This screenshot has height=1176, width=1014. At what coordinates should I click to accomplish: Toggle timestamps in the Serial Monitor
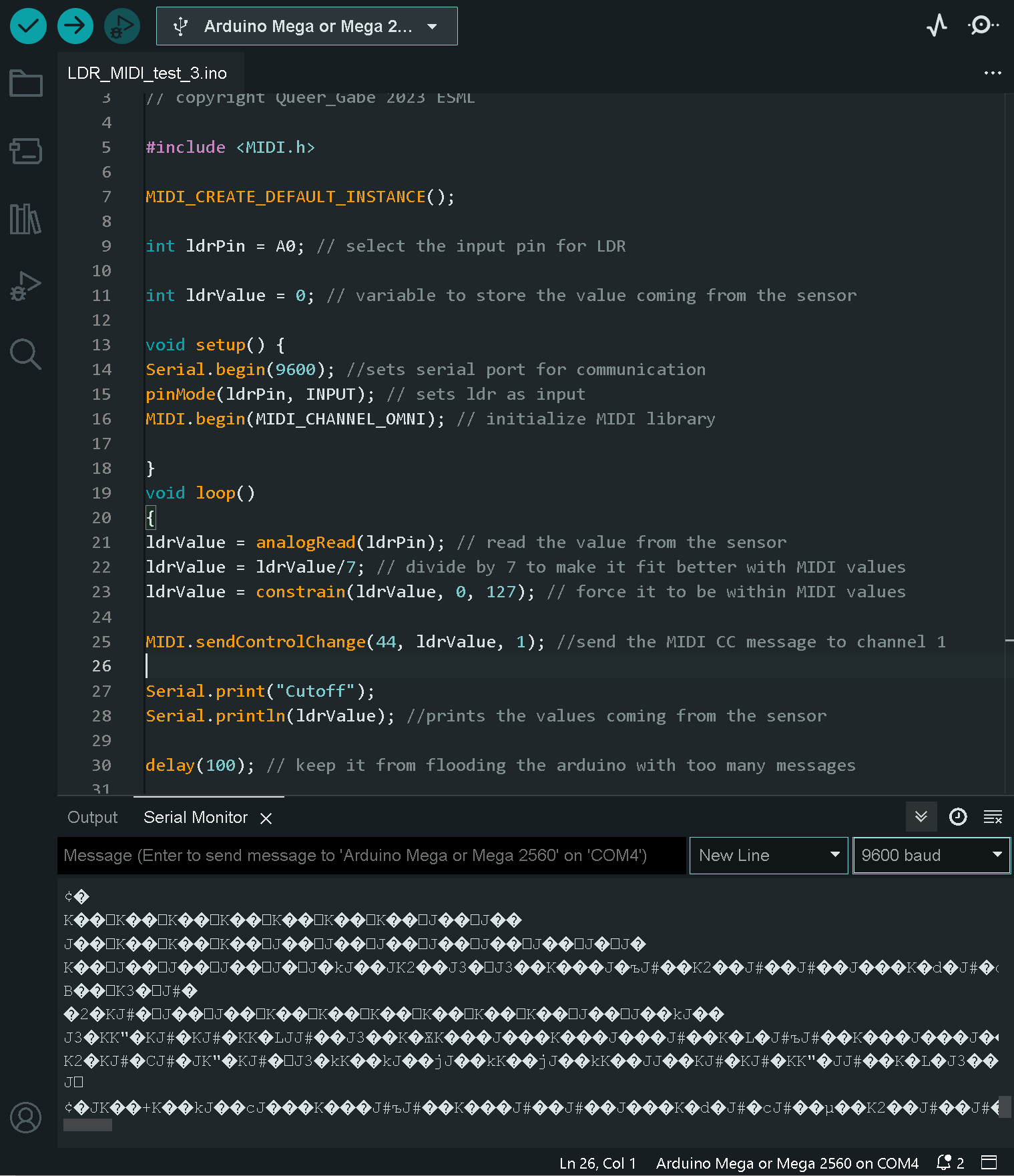coord(958,817)
